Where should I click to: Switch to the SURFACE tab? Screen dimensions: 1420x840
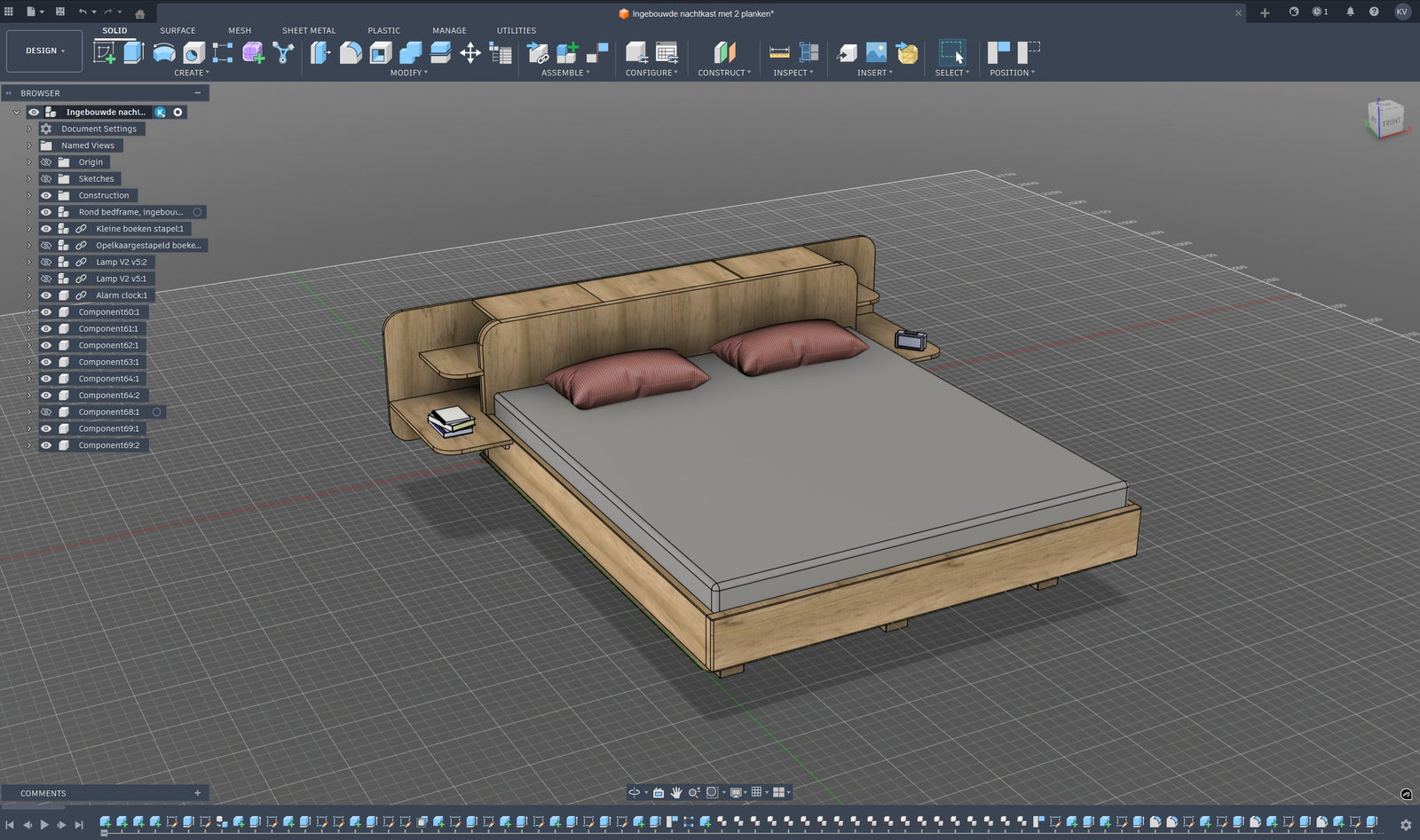tap(177, 30)
